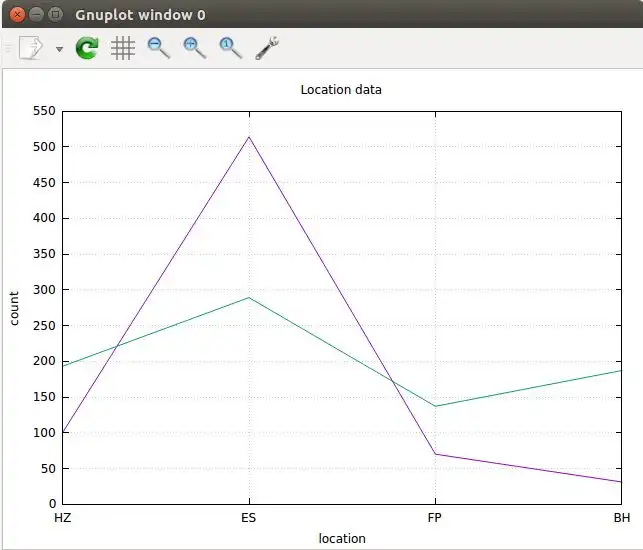
Task: Click the "Gnuplot window 0" title text
Action: click(x=140, y=15)
